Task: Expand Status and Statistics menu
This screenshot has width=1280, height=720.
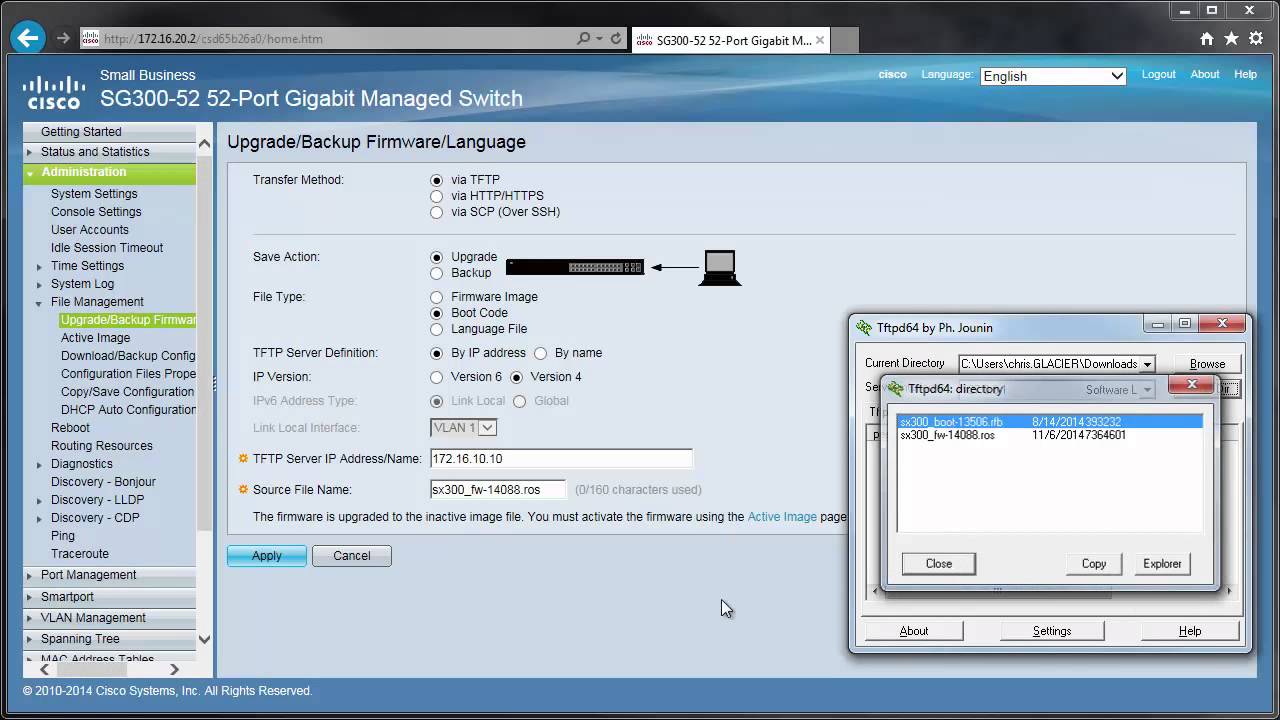Action: tap(30, 153)
